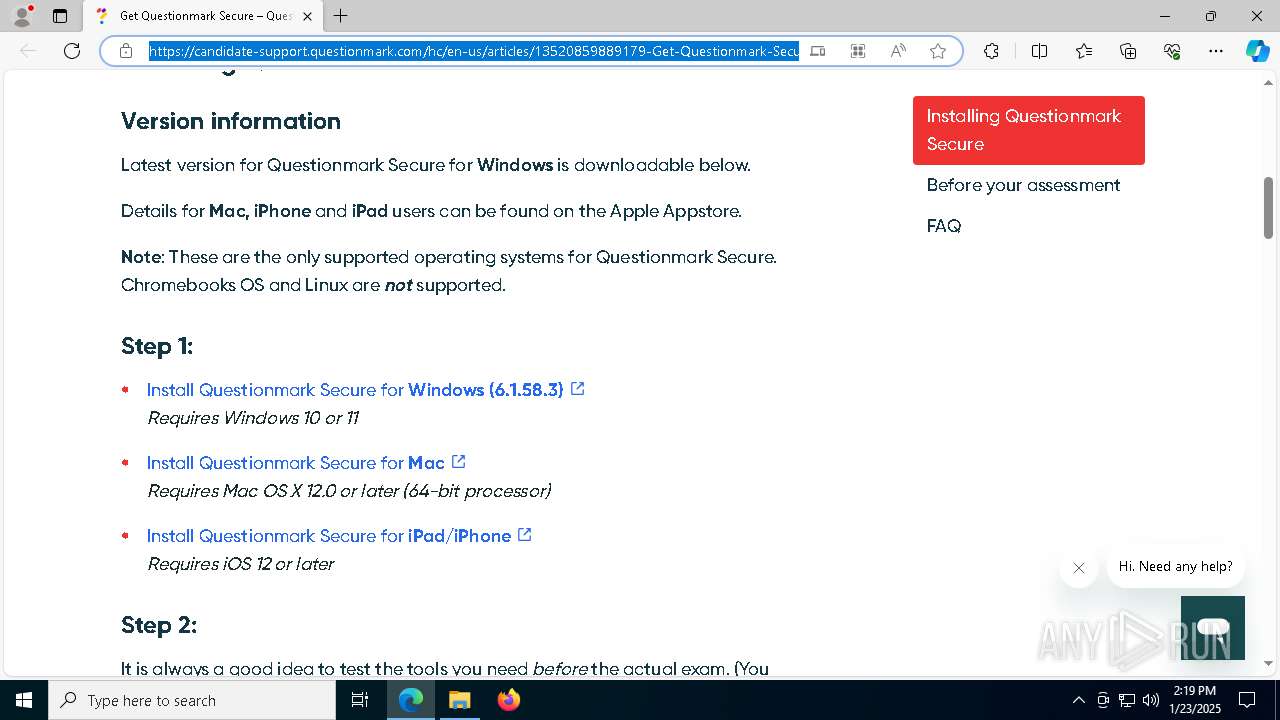Open the tab actions menu icon

60,16
